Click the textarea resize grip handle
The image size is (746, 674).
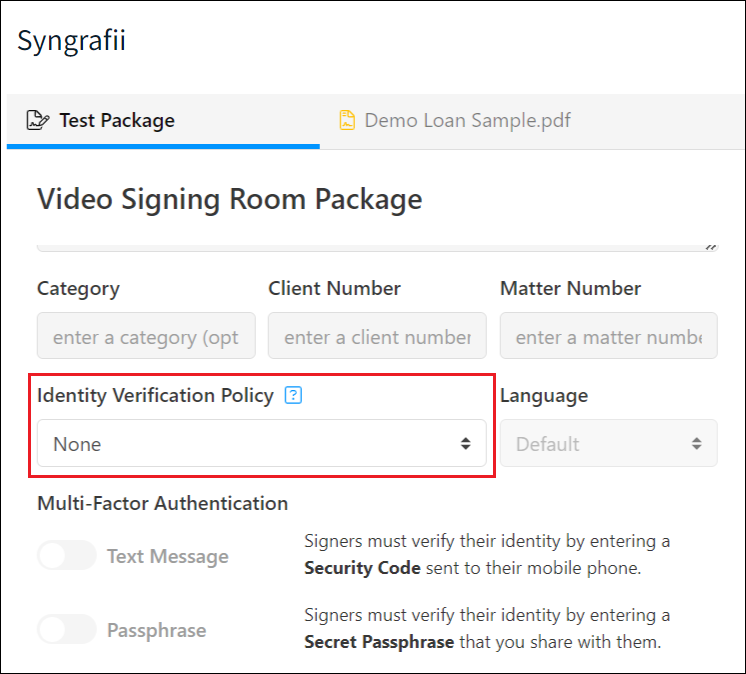[711, 247]
